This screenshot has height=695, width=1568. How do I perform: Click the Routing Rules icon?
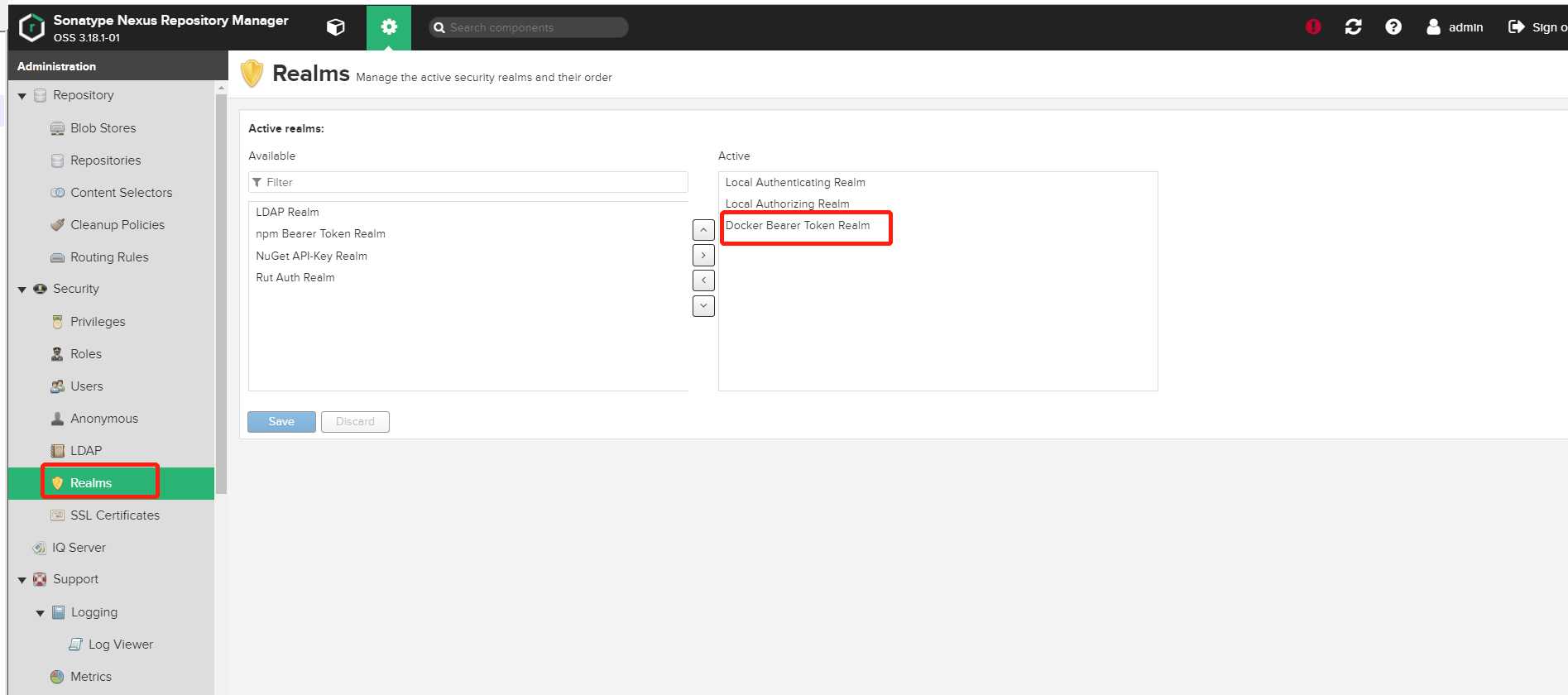click(57, 257)
